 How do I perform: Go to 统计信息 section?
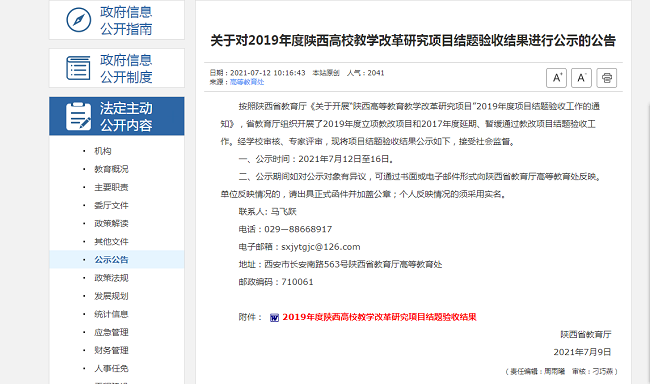point(111,314)
